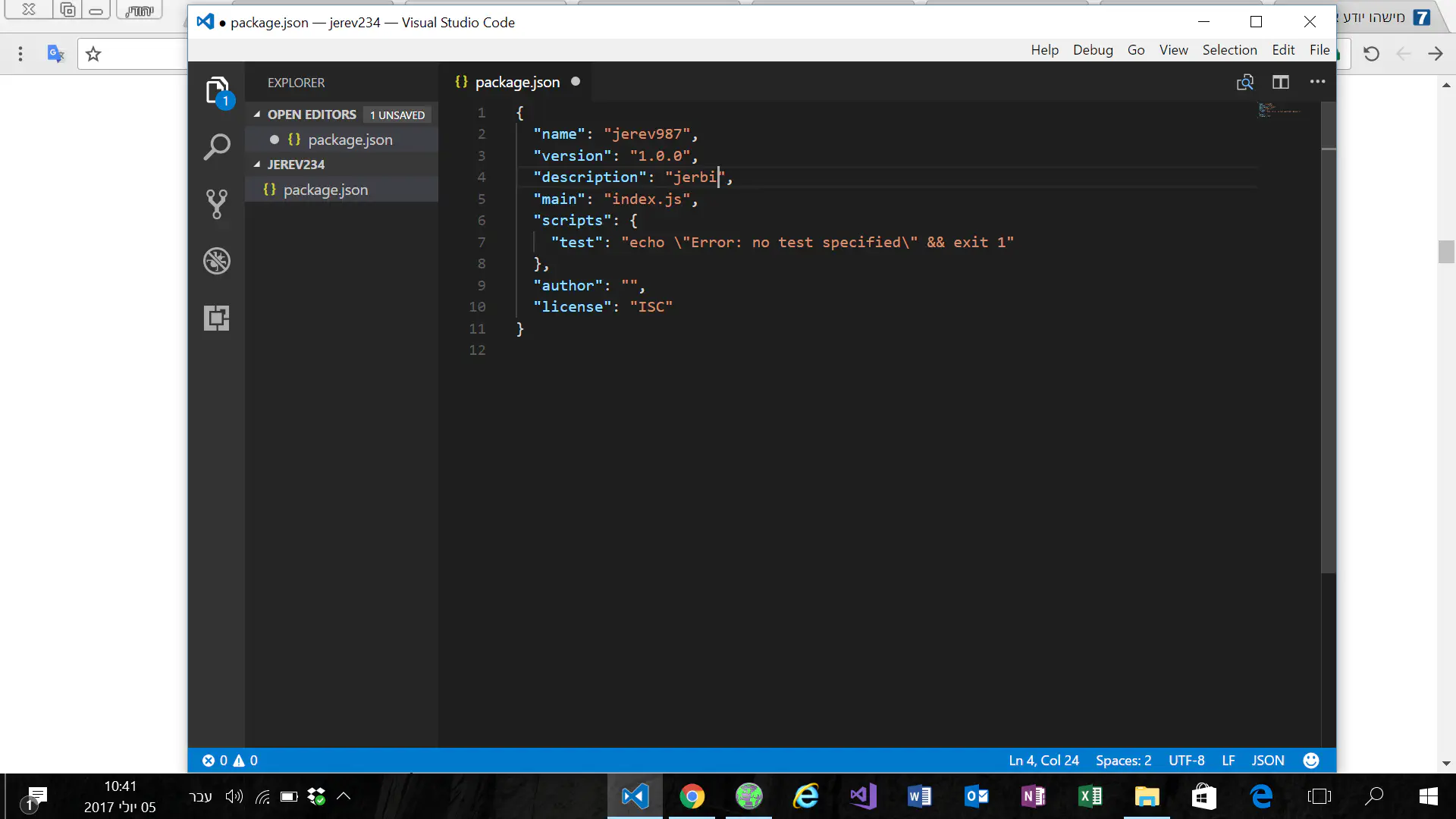Open the Search view in activity bar
This screenshot has width=1456, height=819.
point(217,147)
